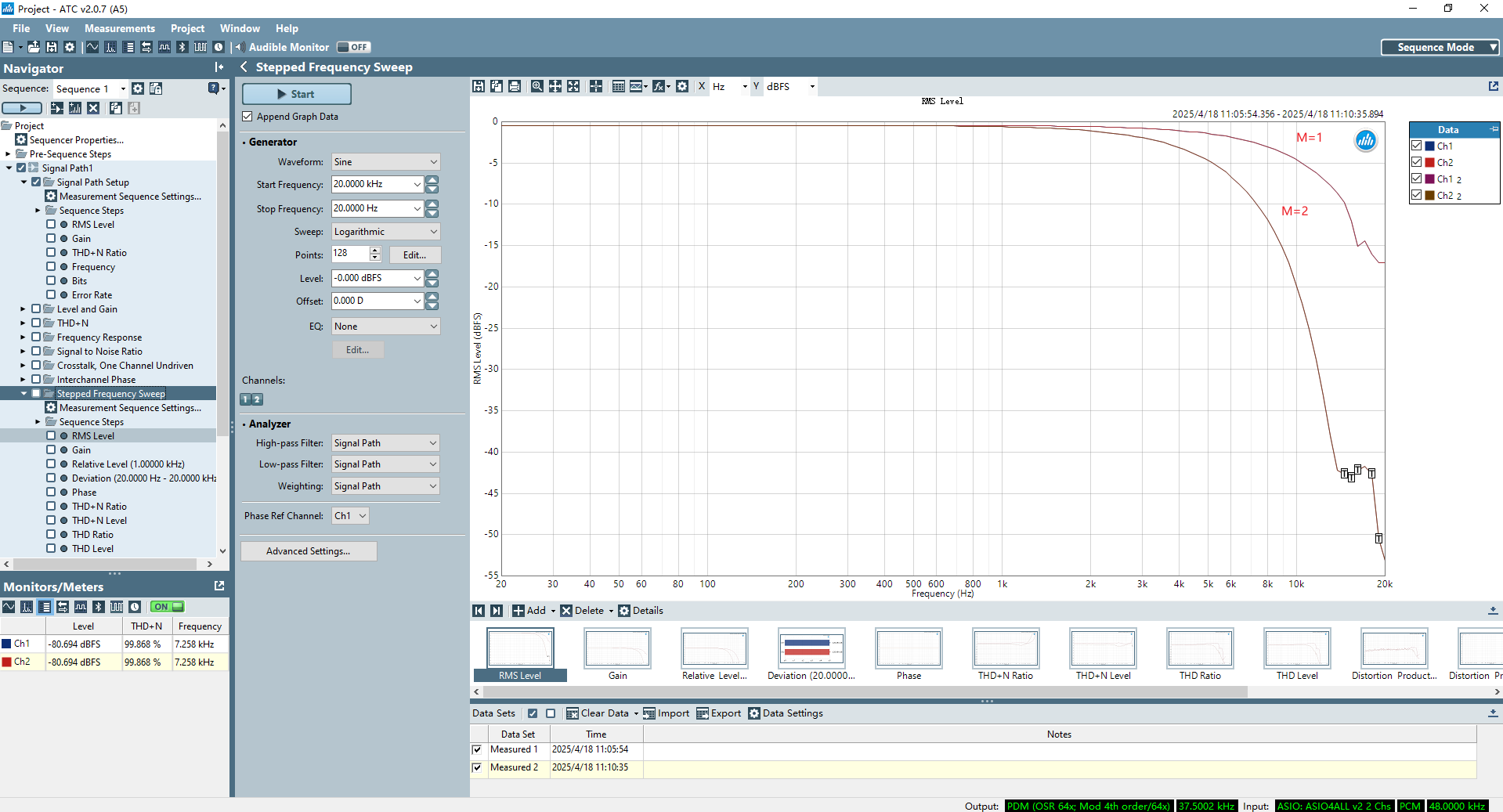Open the Sweep Logarithmic dropdown
The image size is (1503, 812).
click(x=385, y=232)
